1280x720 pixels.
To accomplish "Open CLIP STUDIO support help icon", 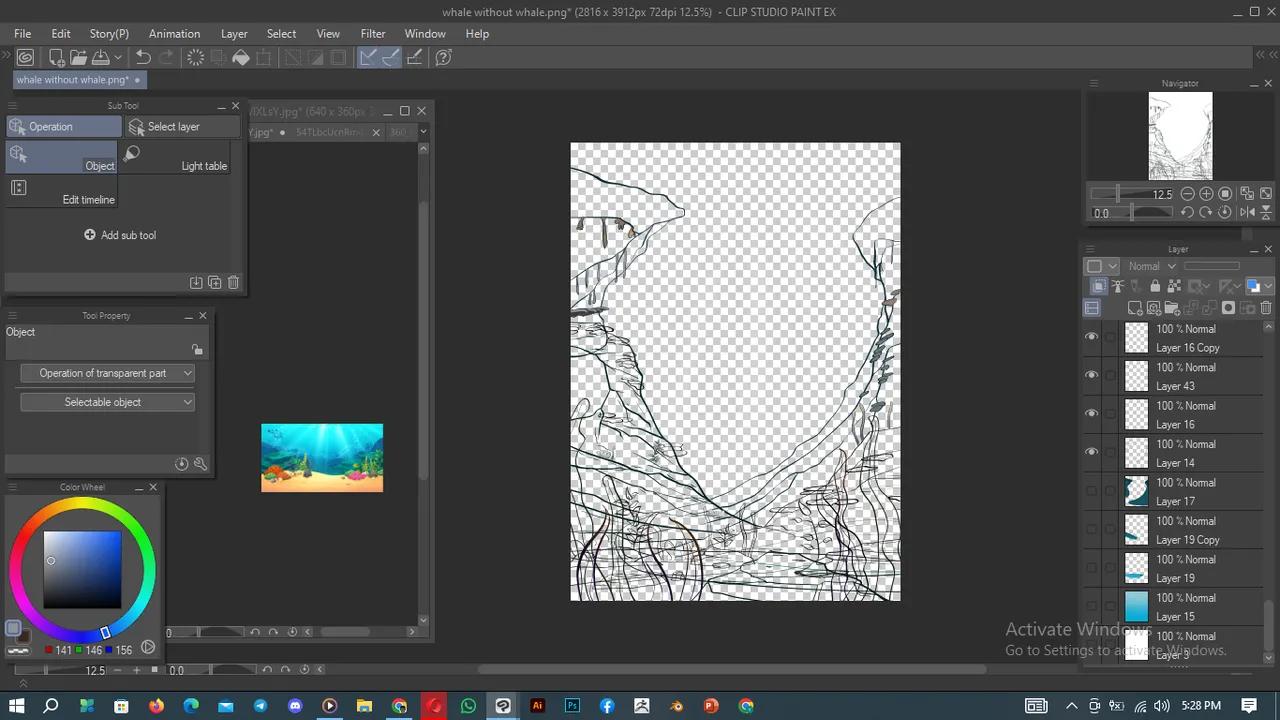I will [x=444, y=58].
